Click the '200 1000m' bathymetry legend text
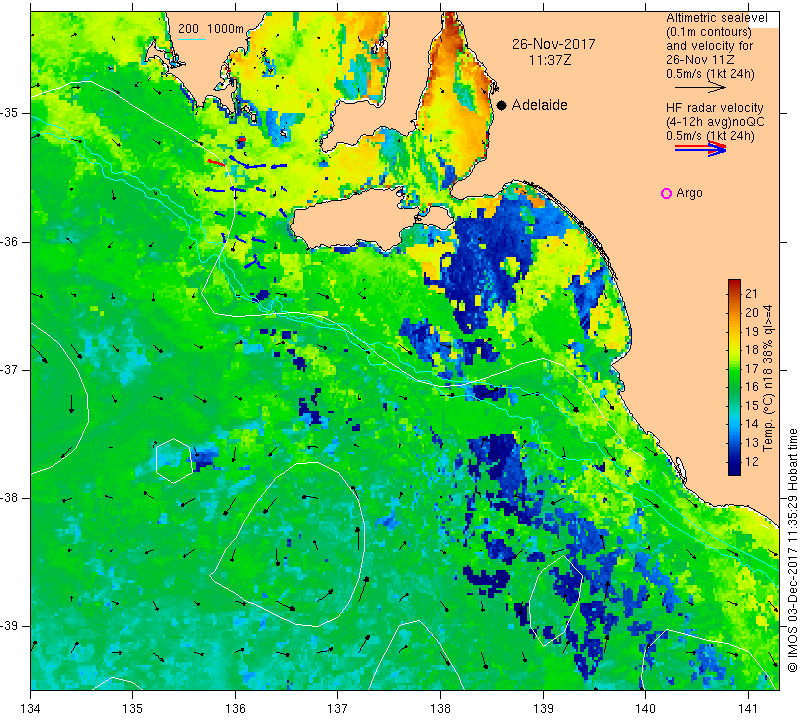The width and height of the screenshot is (800, 720). click(x=211, y=29)
